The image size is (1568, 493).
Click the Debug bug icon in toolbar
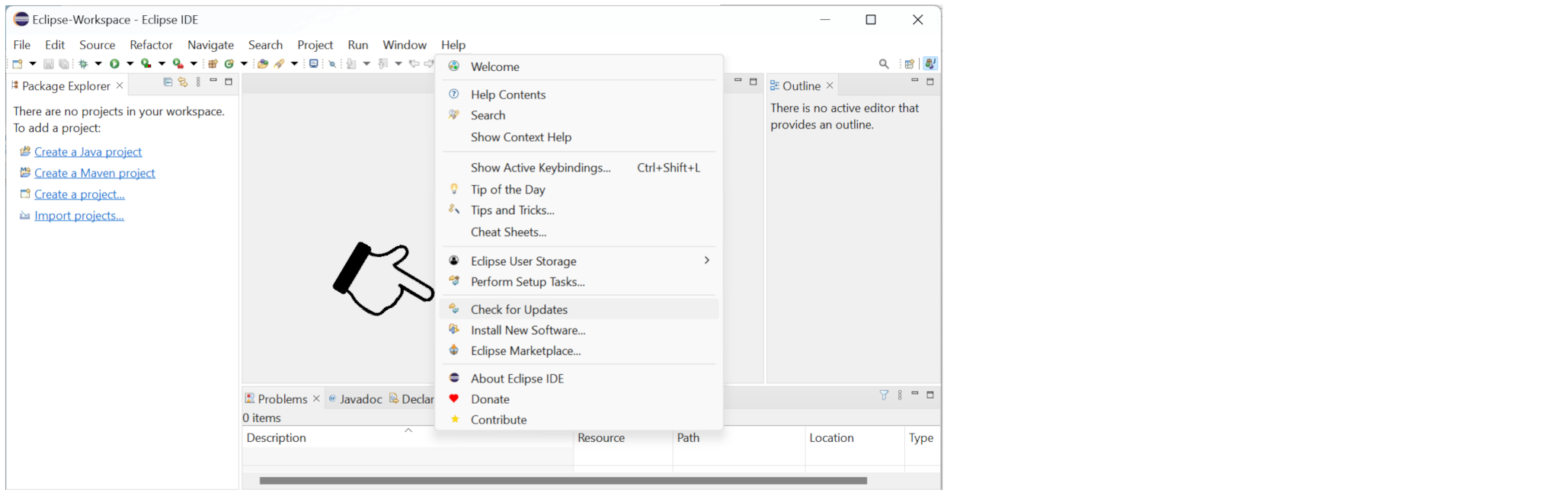coord(83,63)
